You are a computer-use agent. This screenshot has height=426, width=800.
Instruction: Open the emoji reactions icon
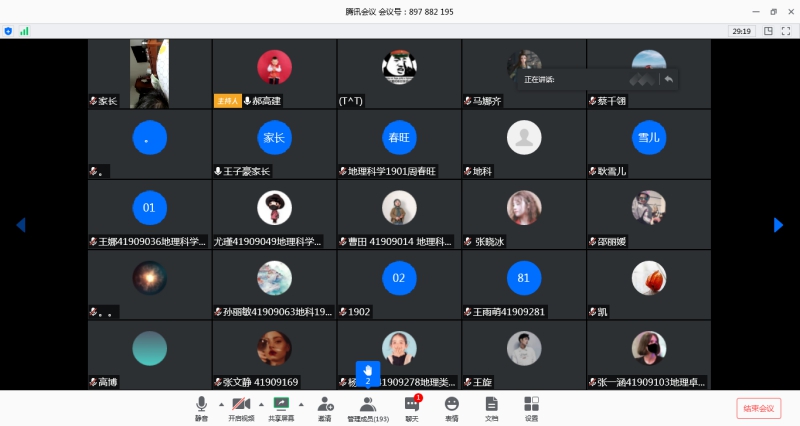click(x=452, y=408)
